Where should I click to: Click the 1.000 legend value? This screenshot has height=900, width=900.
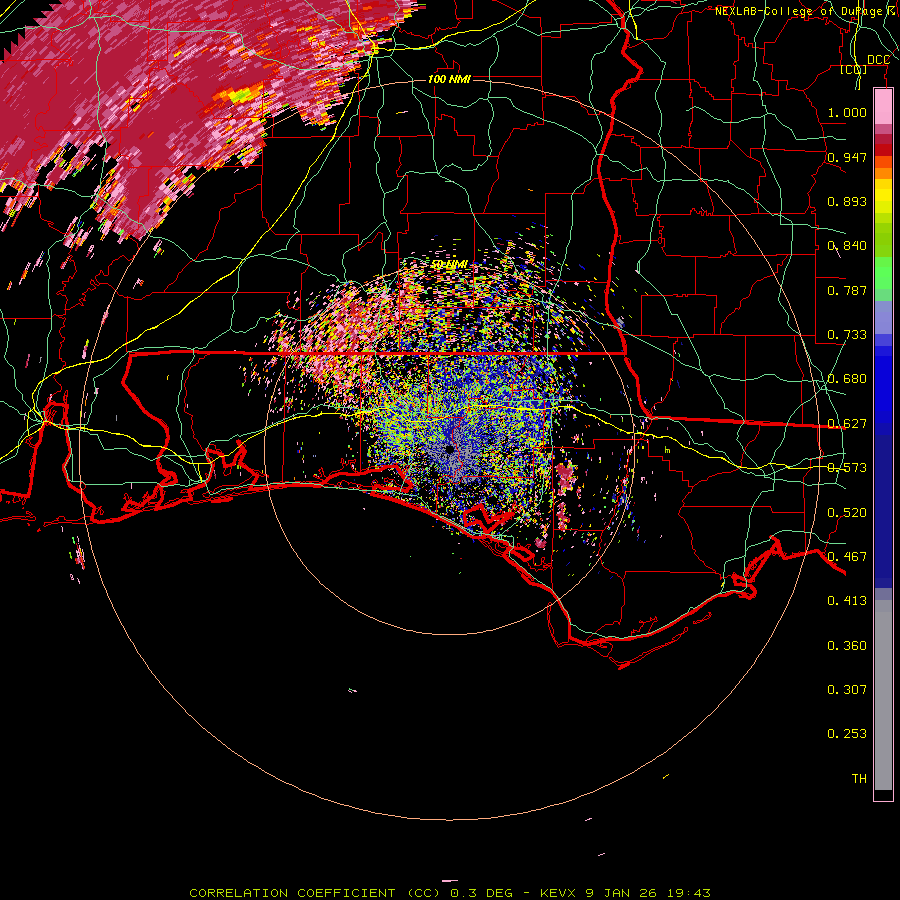(x=847, y=112)
